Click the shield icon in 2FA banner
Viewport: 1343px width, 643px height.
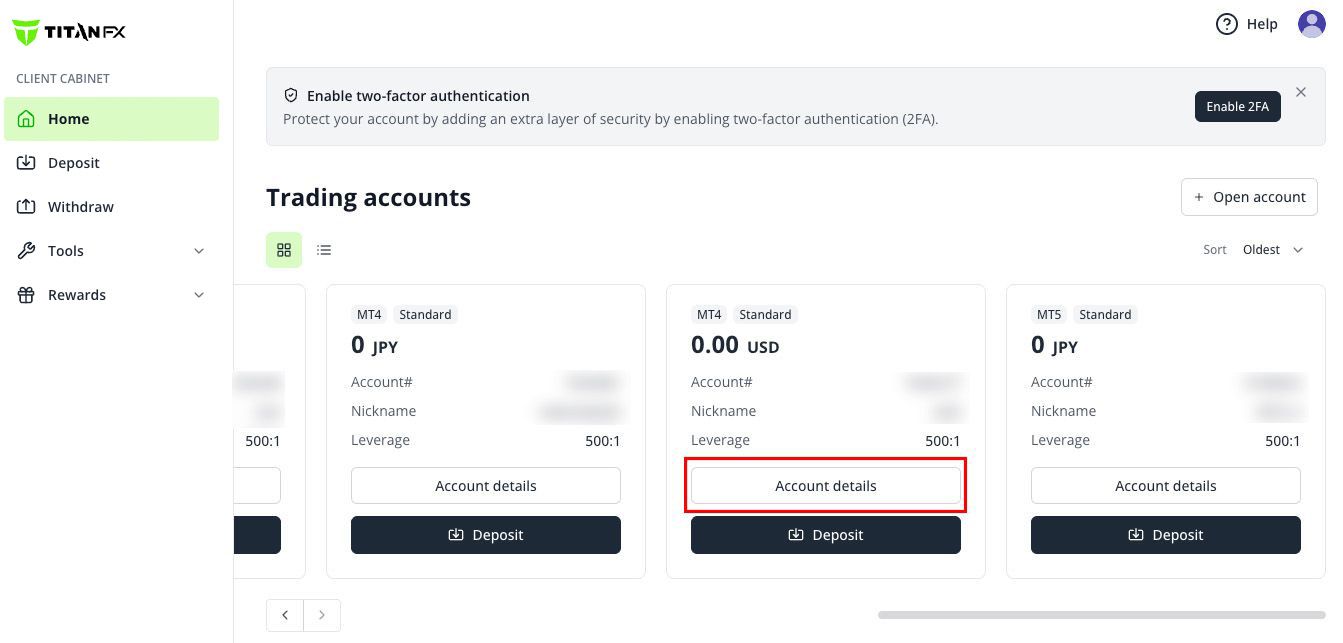[291, 96]
